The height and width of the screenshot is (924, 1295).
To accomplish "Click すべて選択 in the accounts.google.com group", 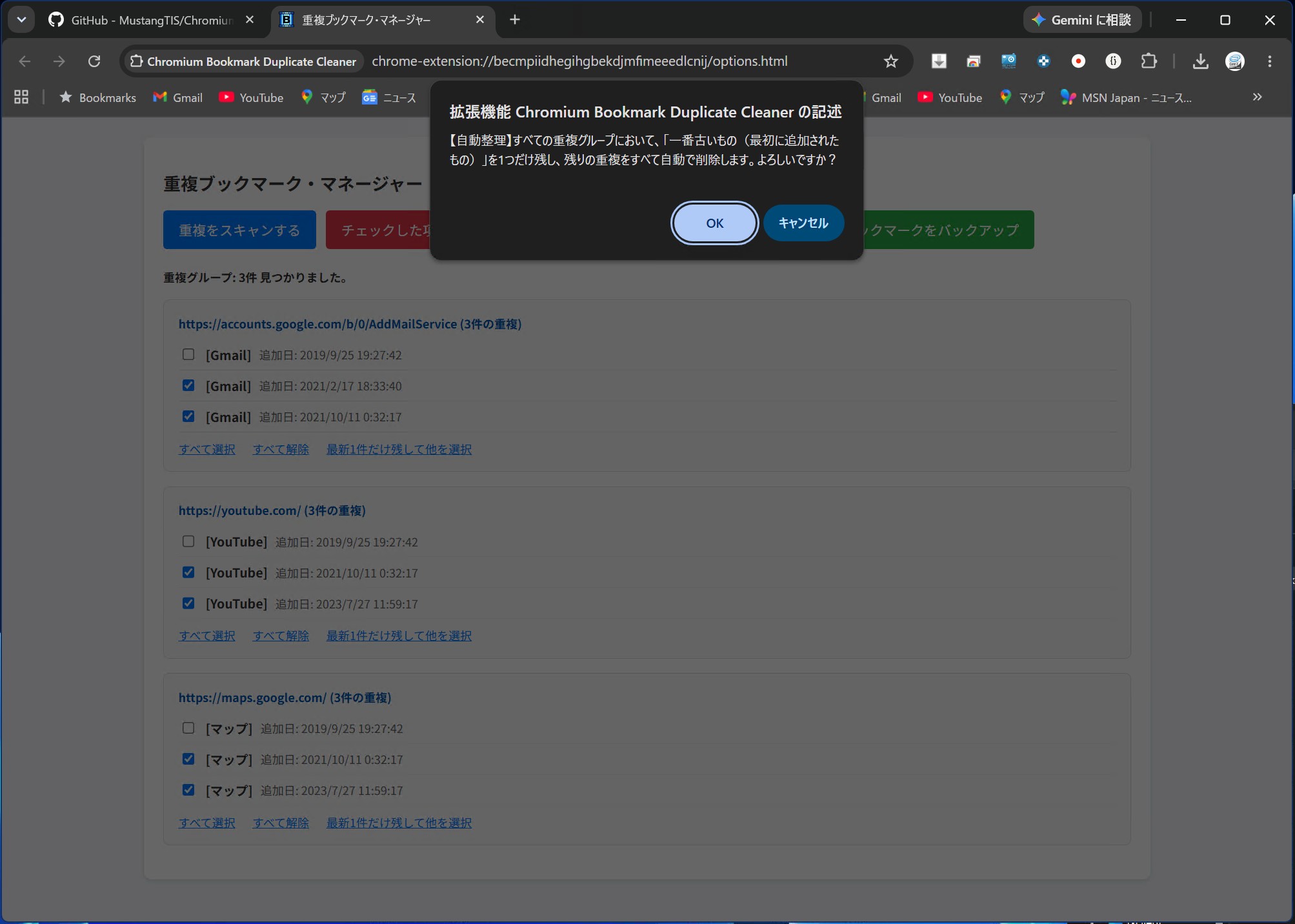I will pos(207,449).
